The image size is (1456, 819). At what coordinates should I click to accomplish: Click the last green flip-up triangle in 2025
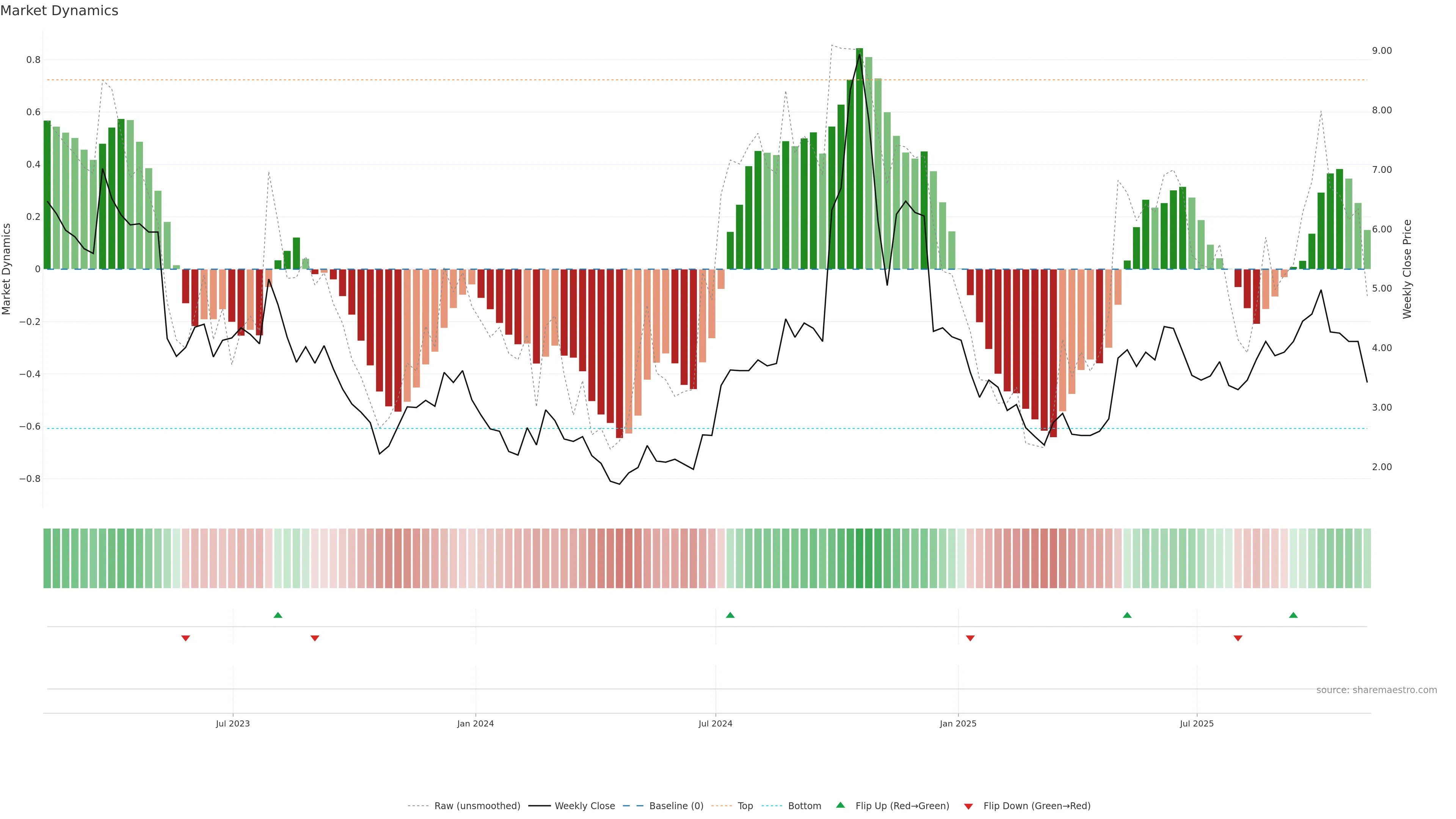[1293, 615]
